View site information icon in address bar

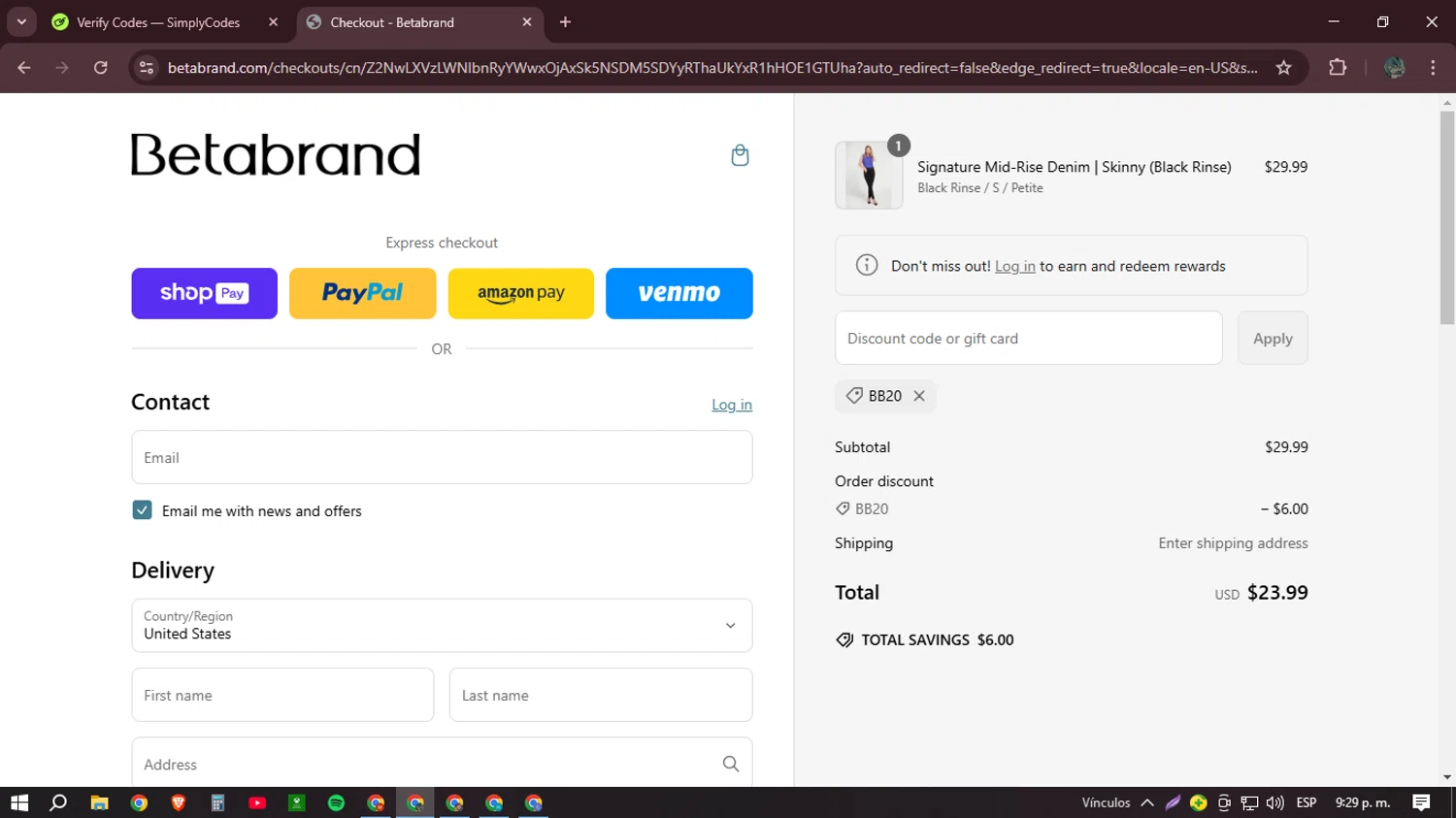click(x=147, y=68)
